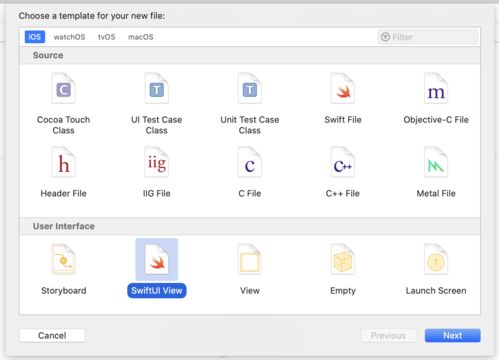Viewport: 500px width, 360px height.
Task: Open the macOS platform tab
Action: [141, 37]
